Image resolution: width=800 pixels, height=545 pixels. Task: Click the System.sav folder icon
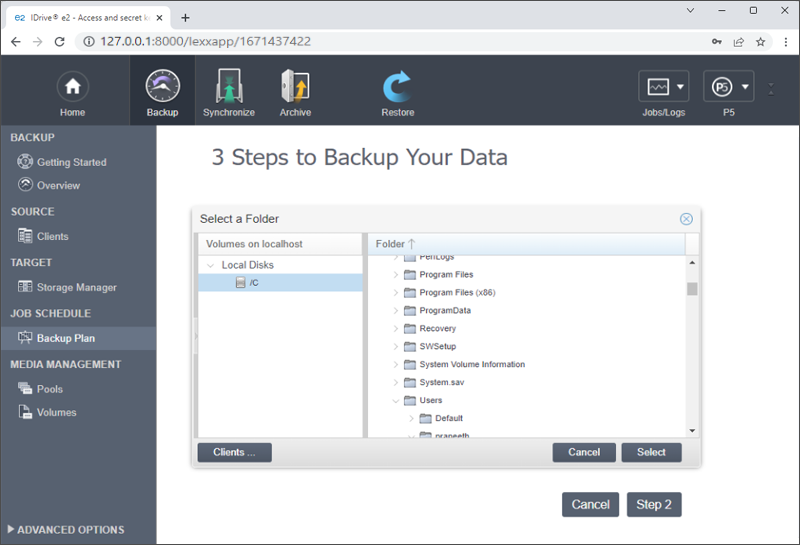pyautogui.click(x=410, y=382)
